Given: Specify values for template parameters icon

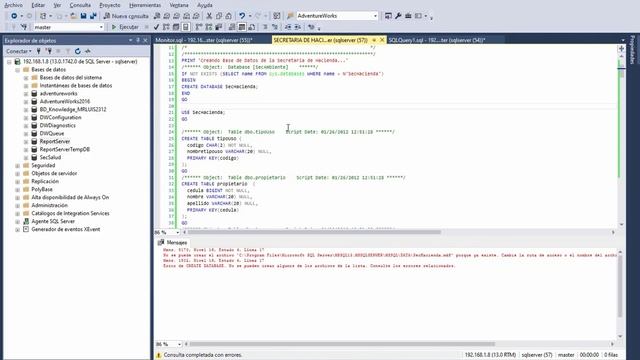Looking at the screenshot, I should [311, 27].
